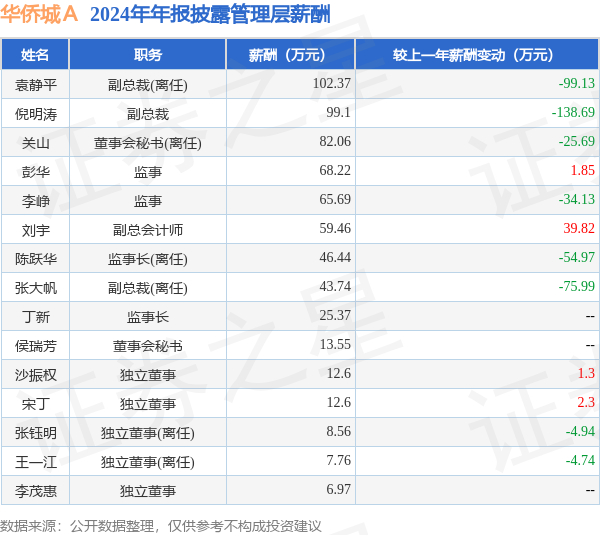Select the name 张钰明

click(x=36, y=433)
